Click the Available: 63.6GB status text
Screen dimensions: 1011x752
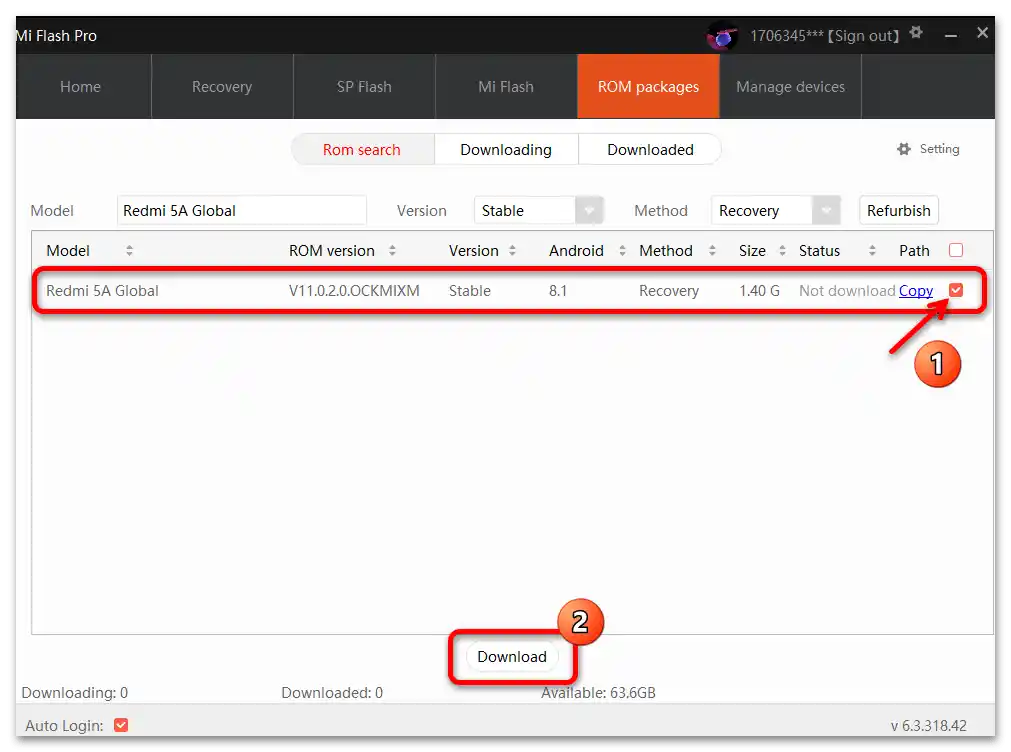pyautogui.click(x=598, y=693)
